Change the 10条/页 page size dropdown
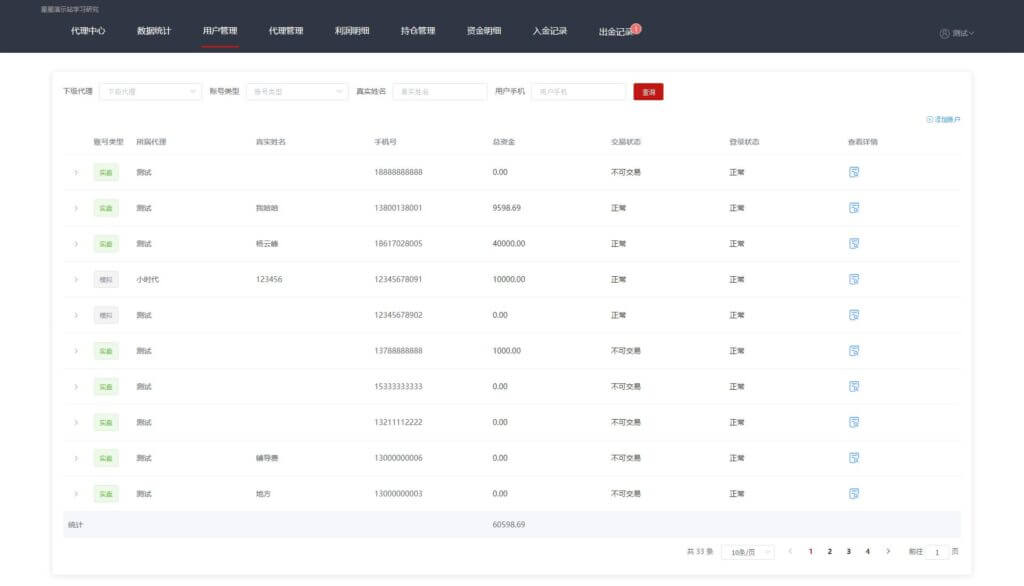Viewport: 1024px width, 586px height. (x=748, y=552)
